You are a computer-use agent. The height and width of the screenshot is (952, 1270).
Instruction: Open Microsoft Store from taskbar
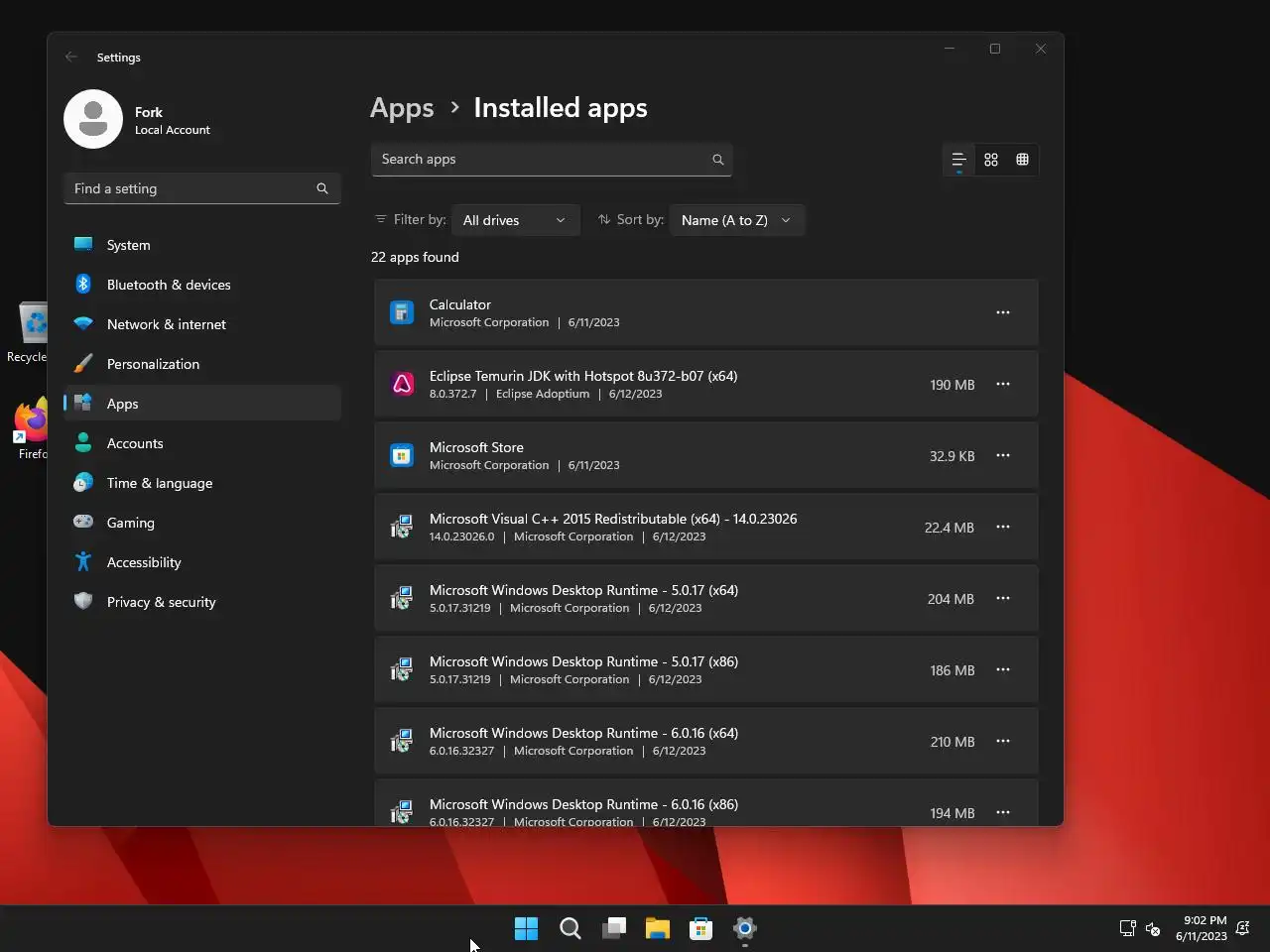coord(701,928)
